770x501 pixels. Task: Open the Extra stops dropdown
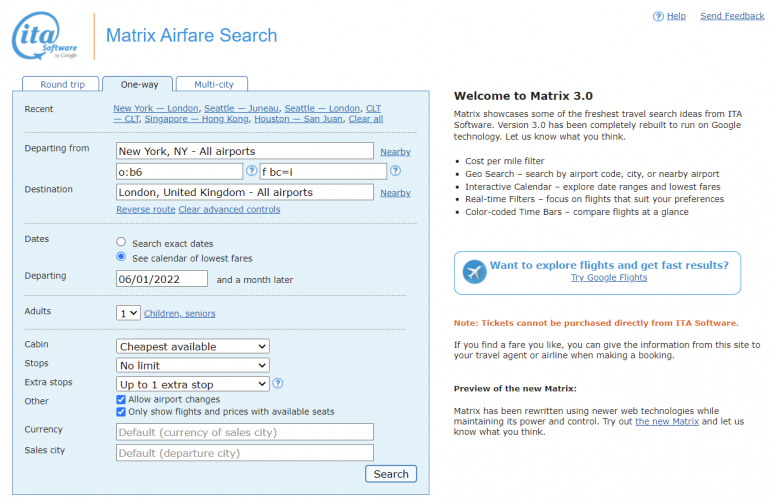click(192, 384)
